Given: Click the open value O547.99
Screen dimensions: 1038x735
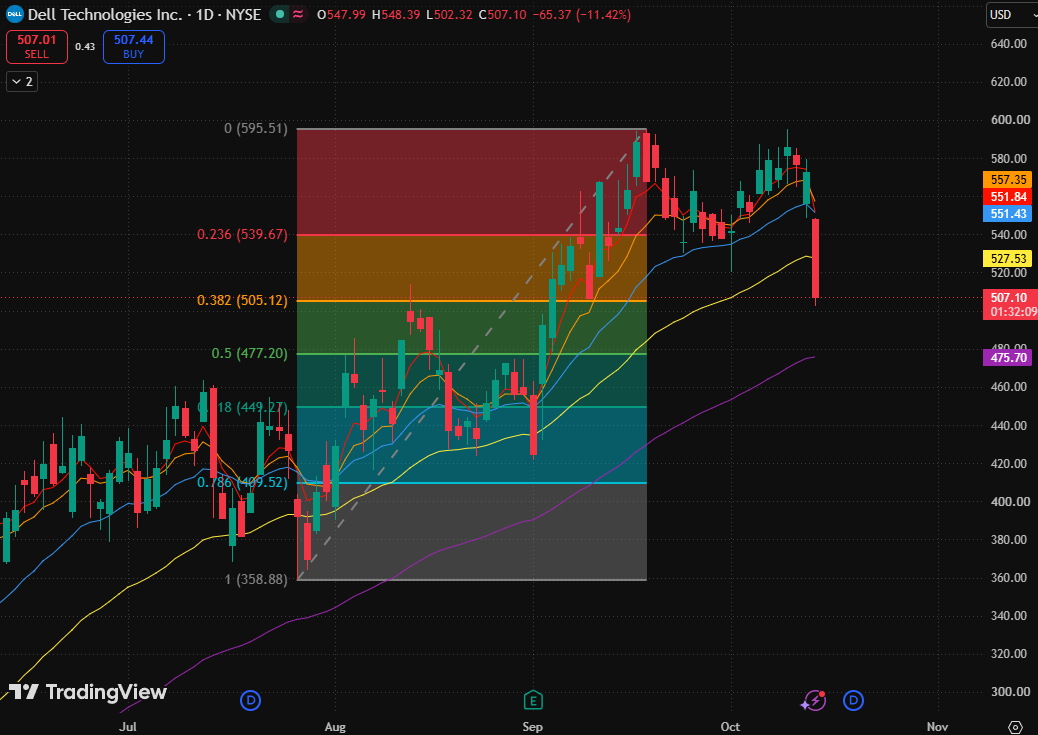Looking at the screenshot, I should 342,15.
